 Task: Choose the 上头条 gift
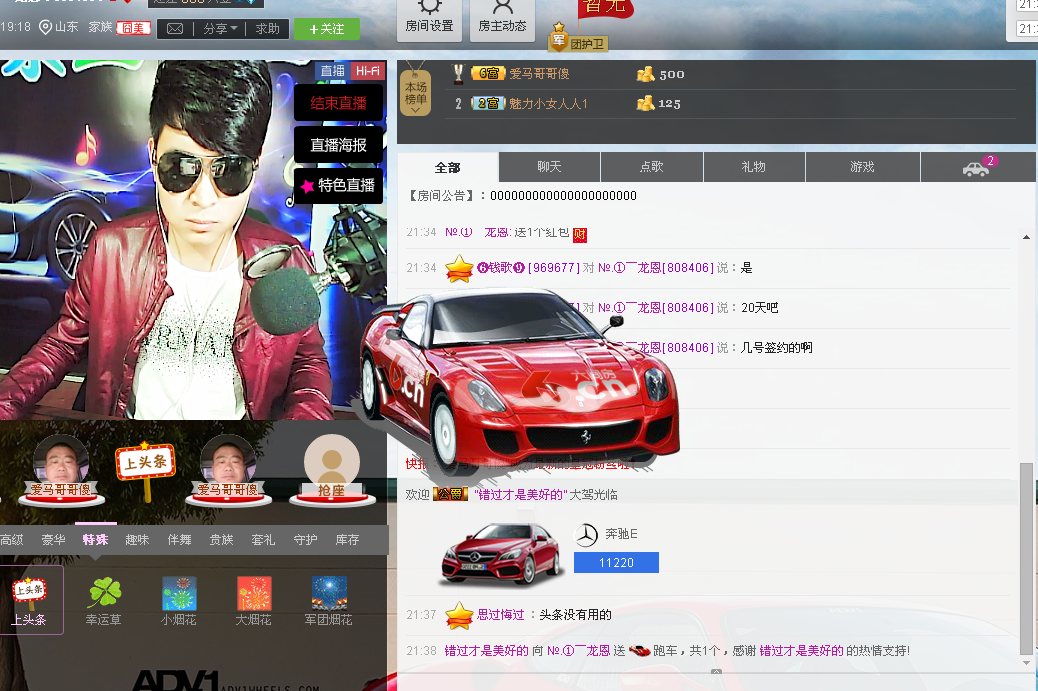[30, 600]
